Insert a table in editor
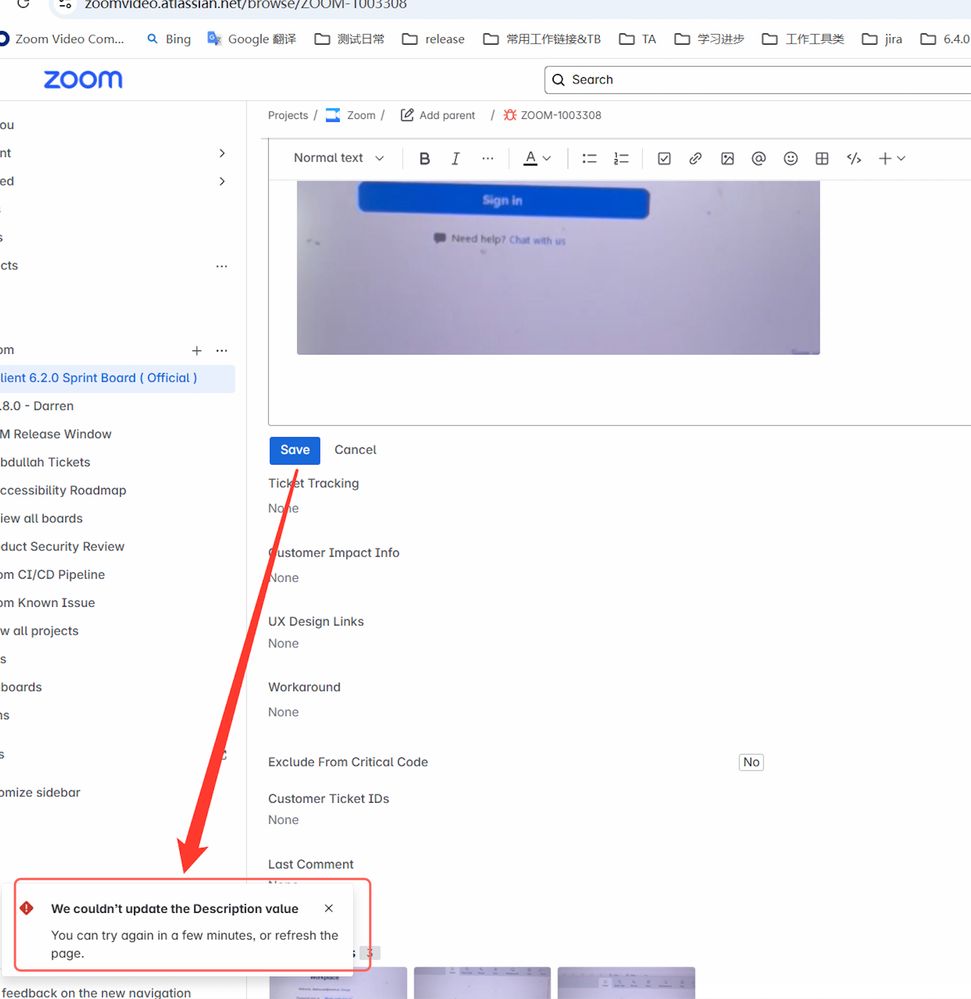Screen dimensions: 971x999 [822, 159]
